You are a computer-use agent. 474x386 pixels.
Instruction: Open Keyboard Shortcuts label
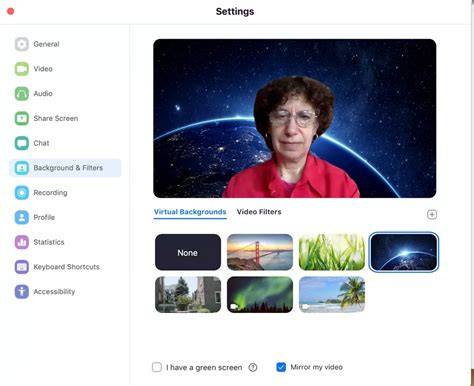click(66, 267)
